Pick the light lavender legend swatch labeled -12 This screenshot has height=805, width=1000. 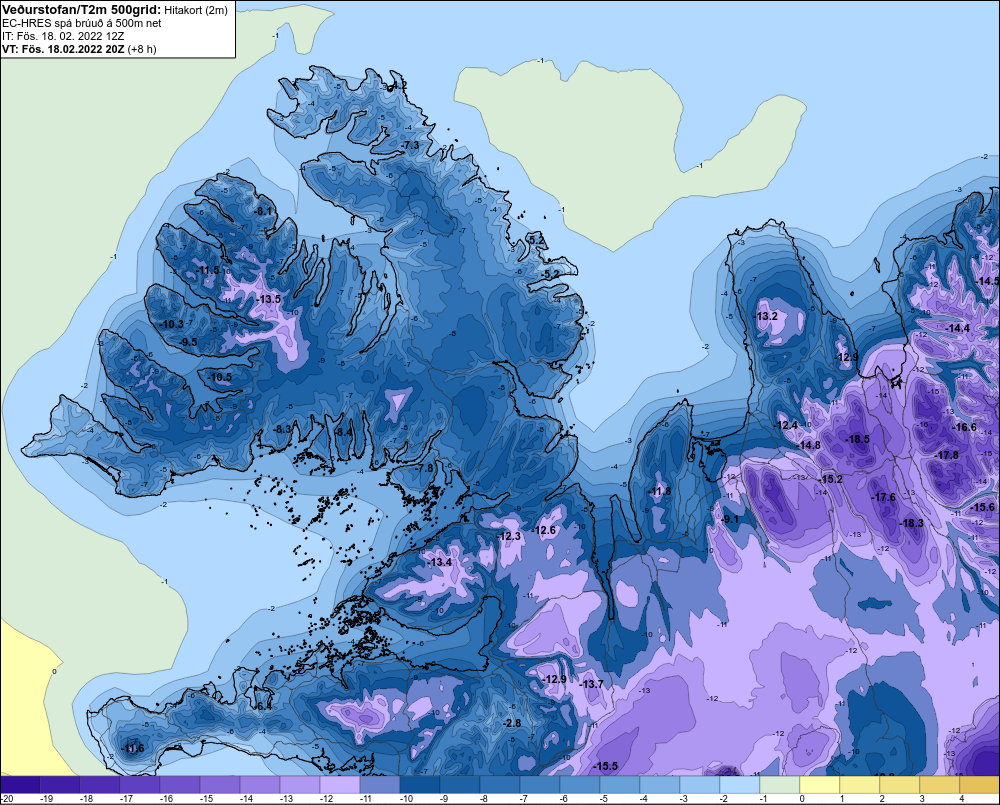[340, 785]
